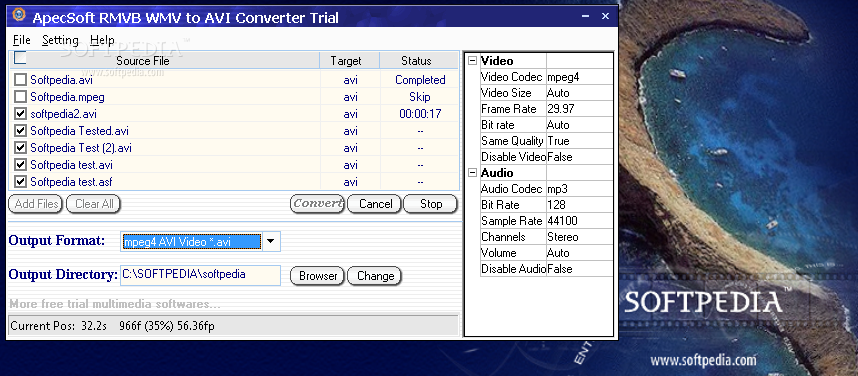The width and height of the screenshot is (858, 376).
Task: Open the Output Format dropdown arrow
Action: click(270, 241)
